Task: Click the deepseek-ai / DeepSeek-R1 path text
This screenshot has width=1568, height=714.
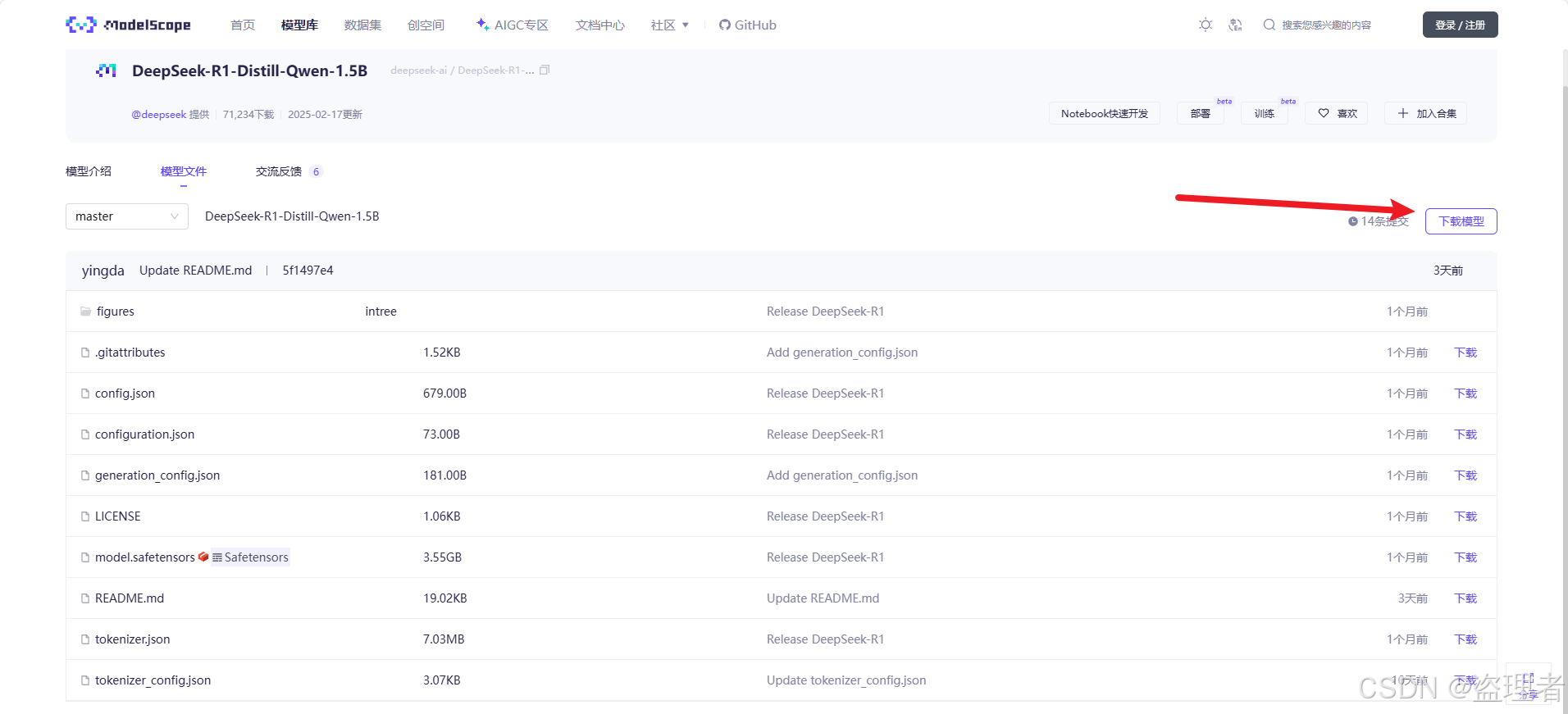Action: pos(463,70)
